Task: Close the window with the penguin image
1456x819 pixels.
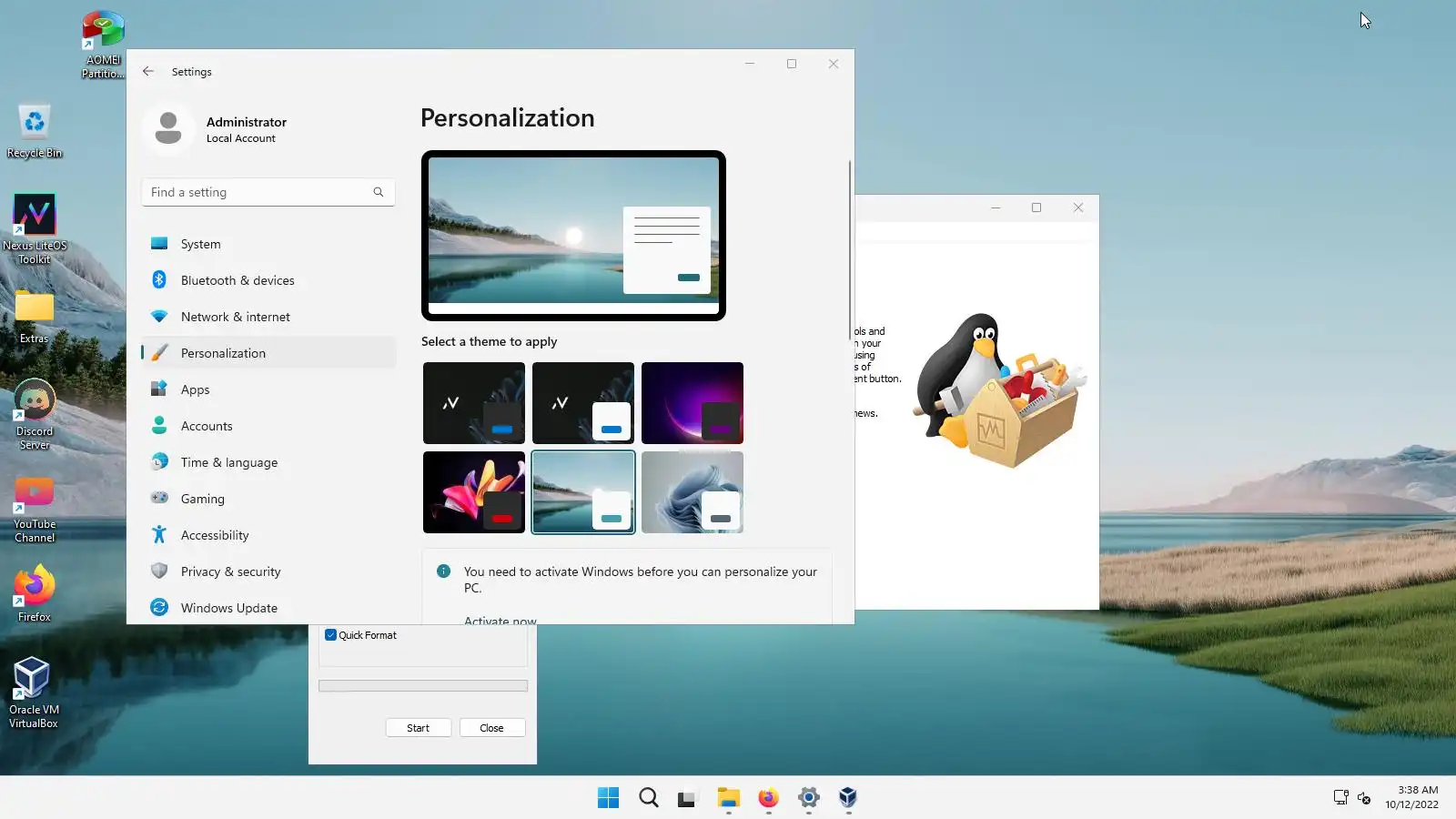Action: tap(1078, 207)
